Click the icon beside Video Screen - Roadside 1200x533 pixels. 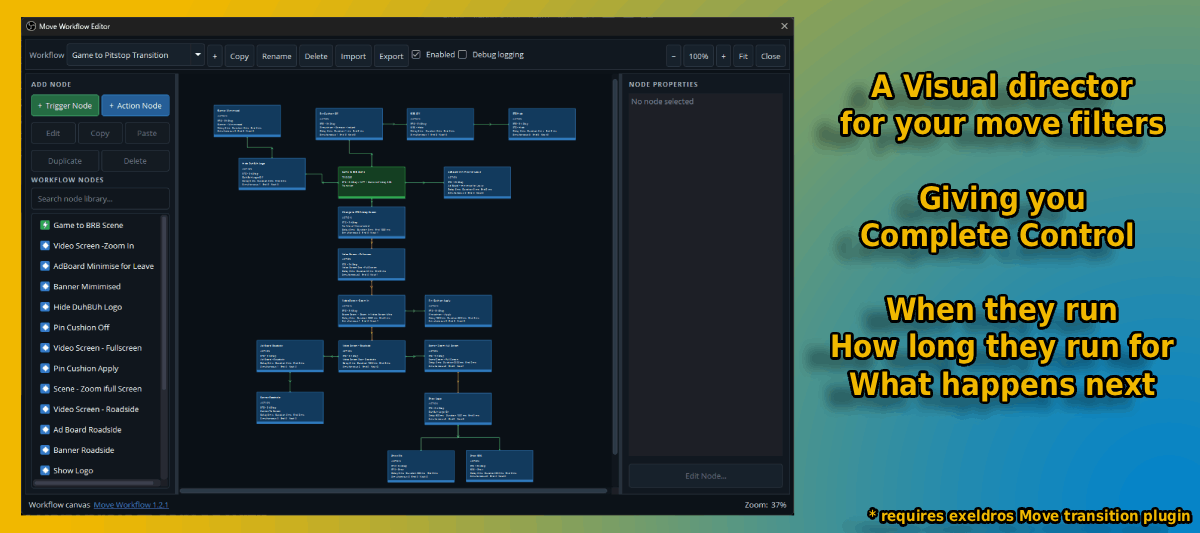[45, 409]
